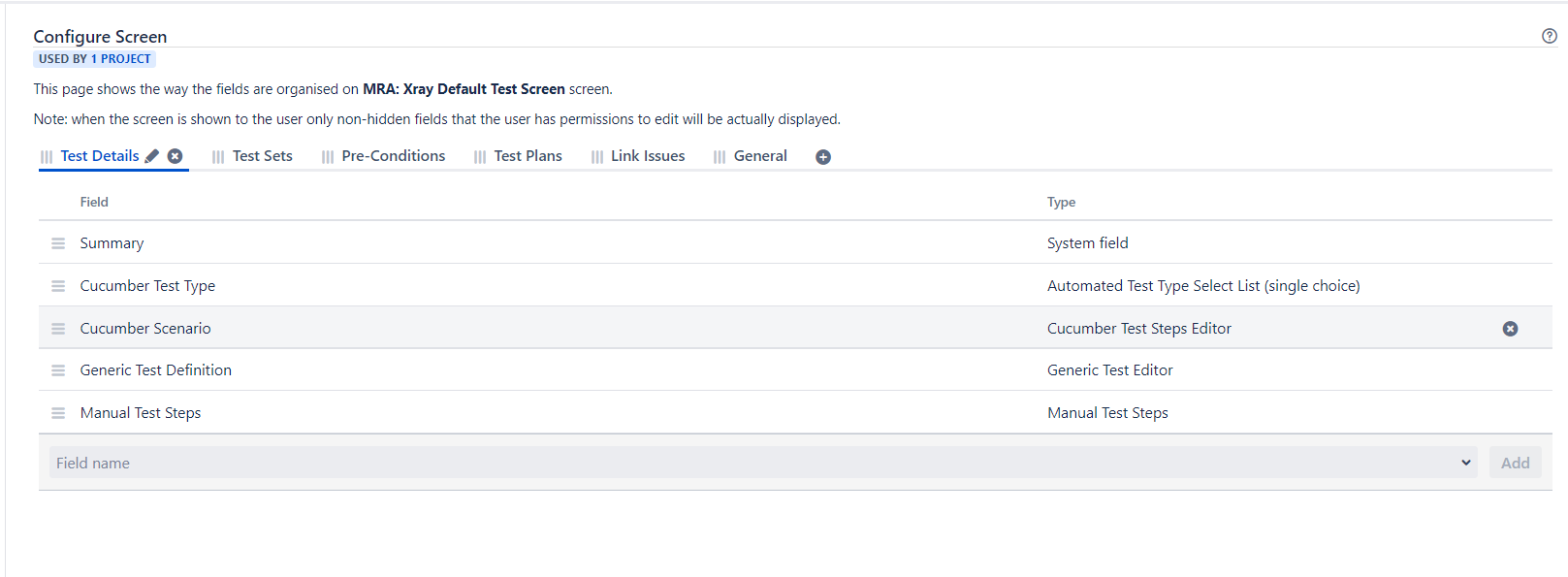Click the grip icon on Test Sets tab
Image resolution: width=1568 pixels, height=577 pixels.
(218, 157)
